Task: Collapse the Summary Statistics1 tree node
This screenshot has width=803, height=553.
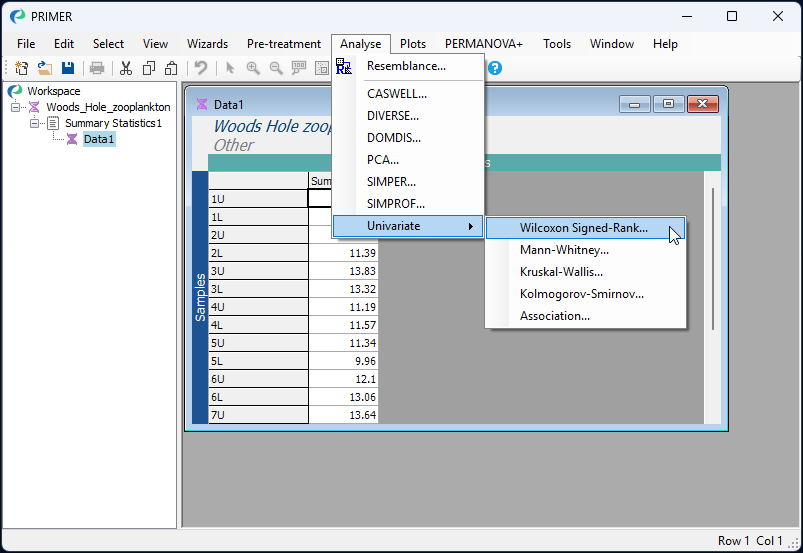Action: pos(35,123)
